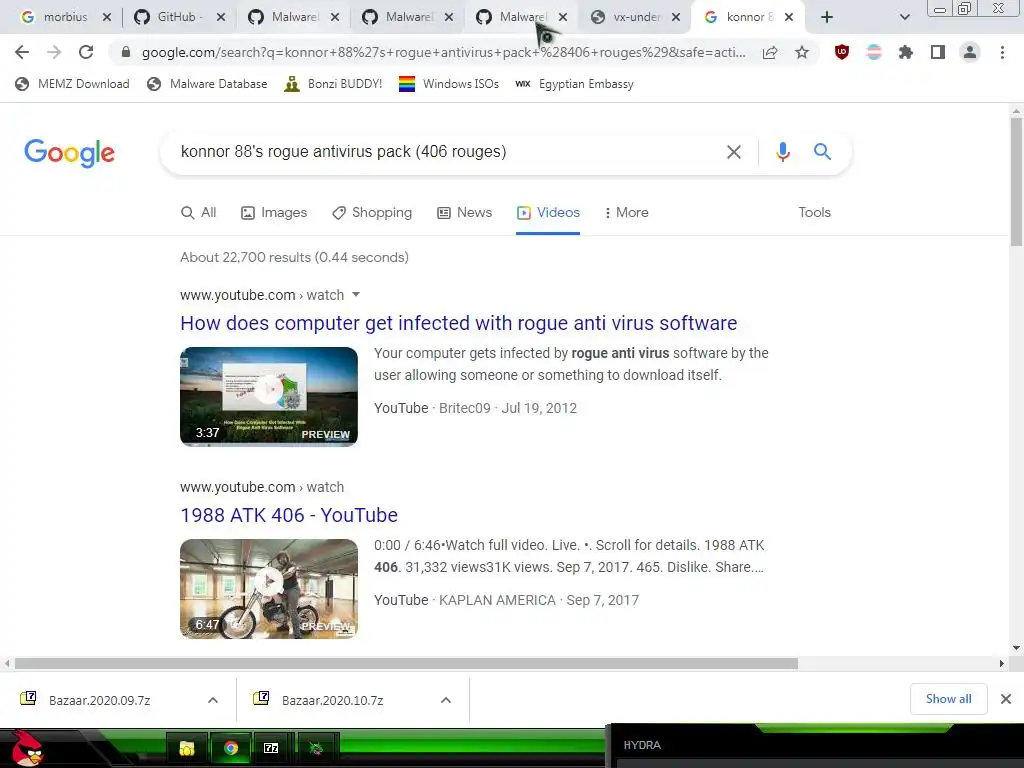Screen dimensions: 1024x768
Task: Expand options for Bazaar.2020.09.7z download
Action: pyautogui.click(x=213, y=700)
